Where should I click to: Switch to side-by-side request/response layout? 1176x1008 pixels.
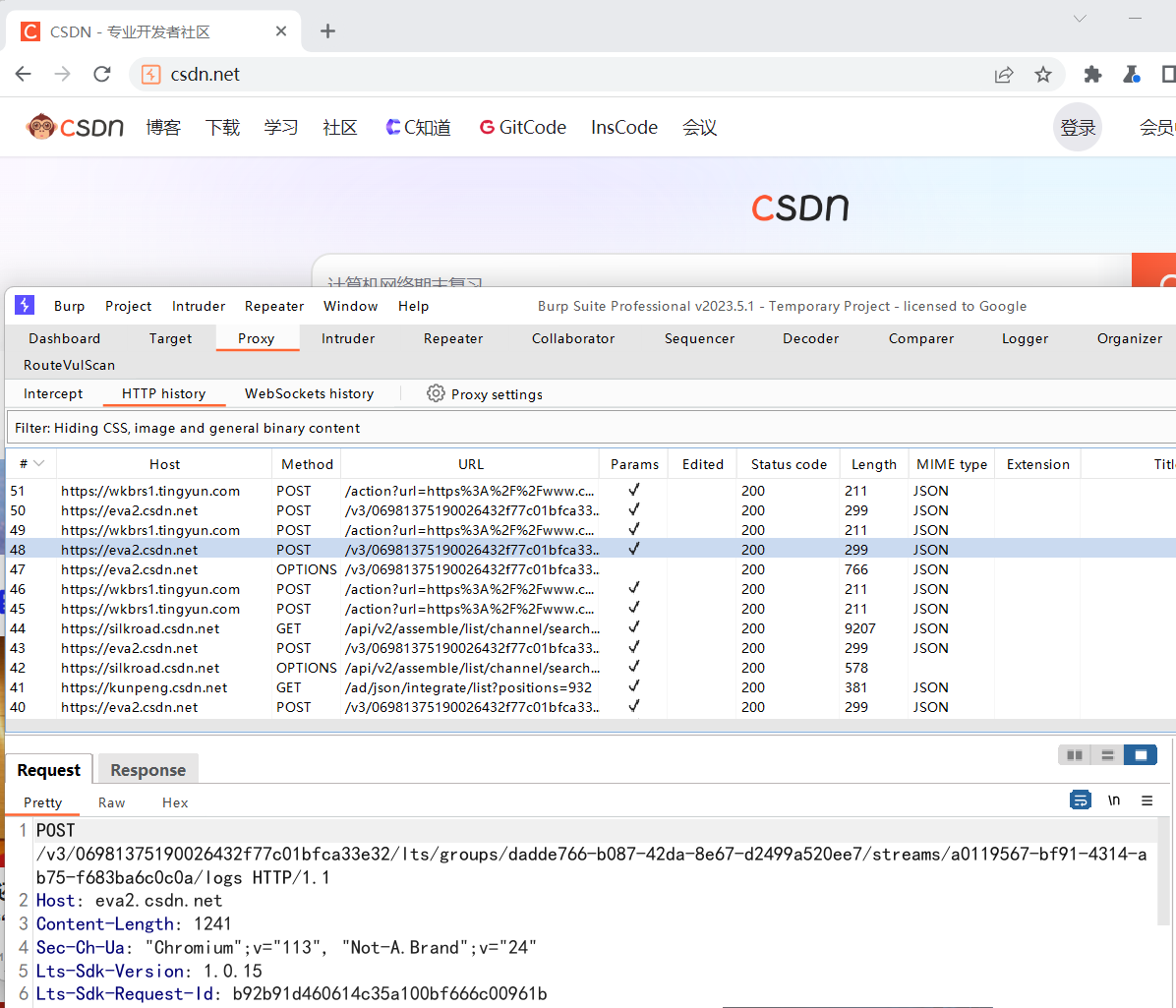[x=1075, y=755]
